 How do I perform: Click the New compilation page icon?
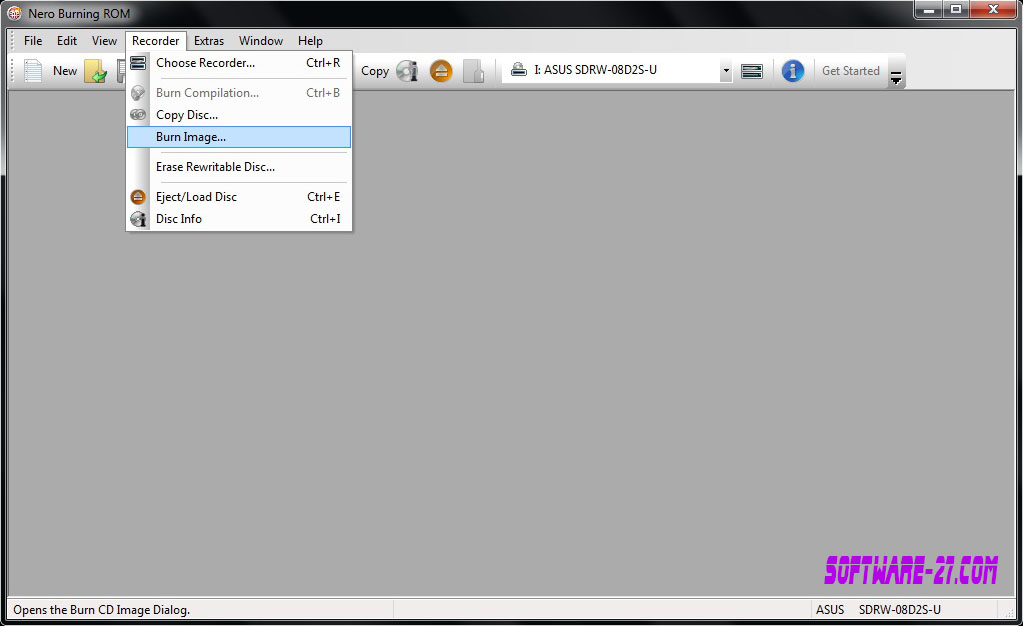click(33, 70)
